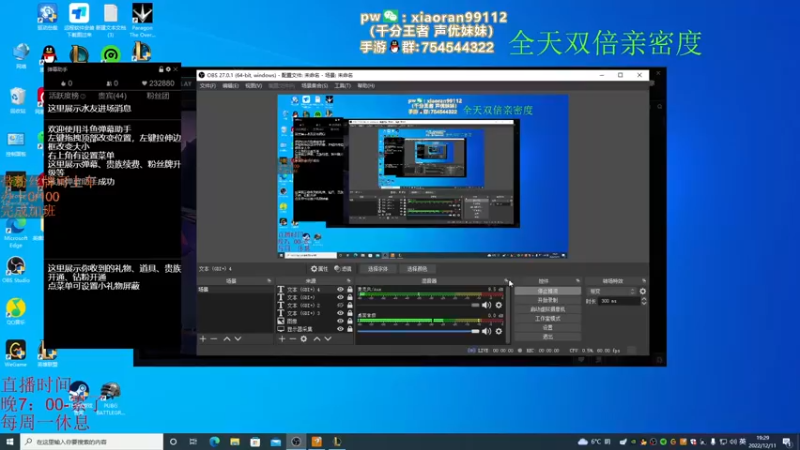Open Microsoft Edge desktop shortcut

(16, 232)
